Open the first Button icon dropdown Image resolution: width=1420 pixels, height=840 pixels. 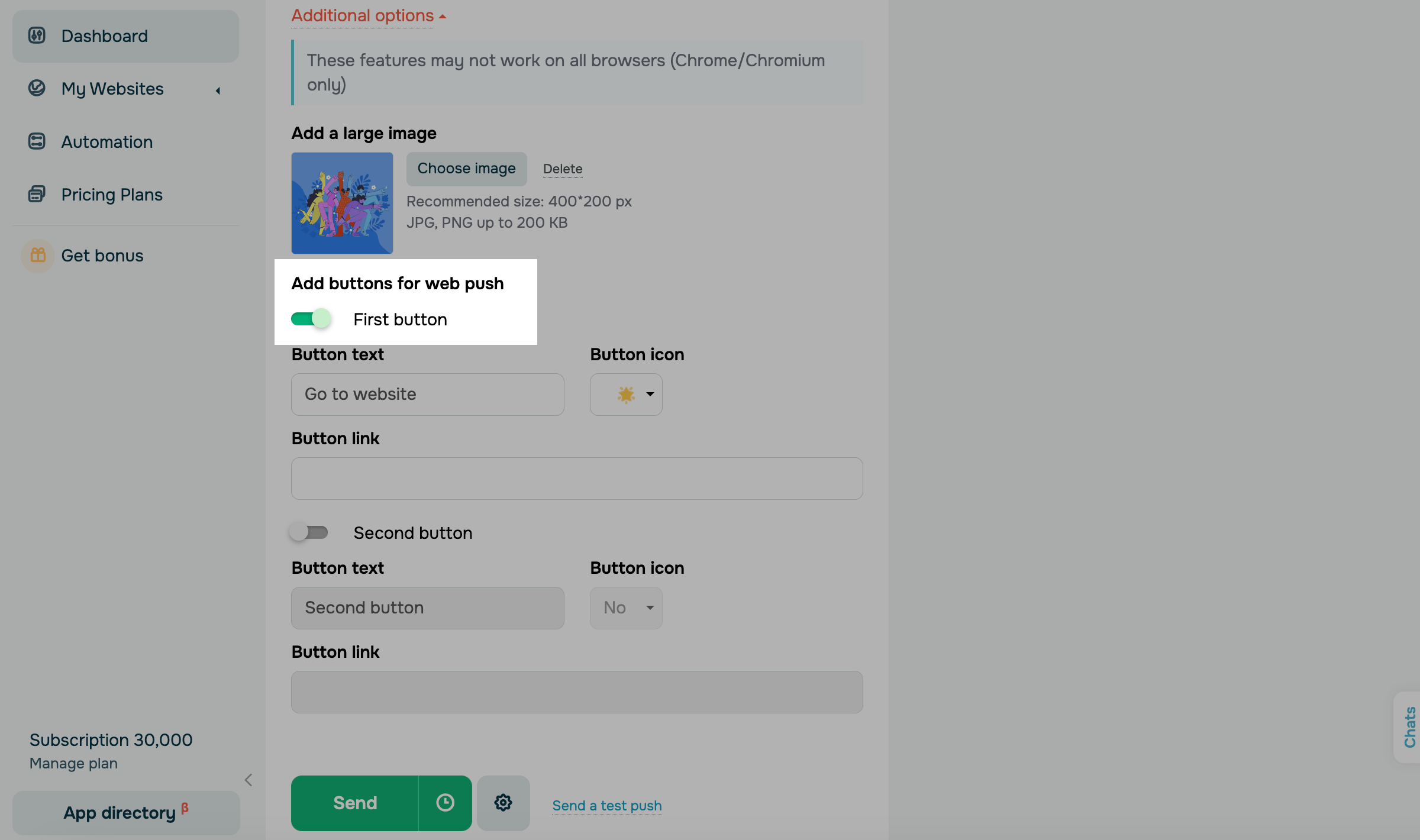(x=626, y=394)
